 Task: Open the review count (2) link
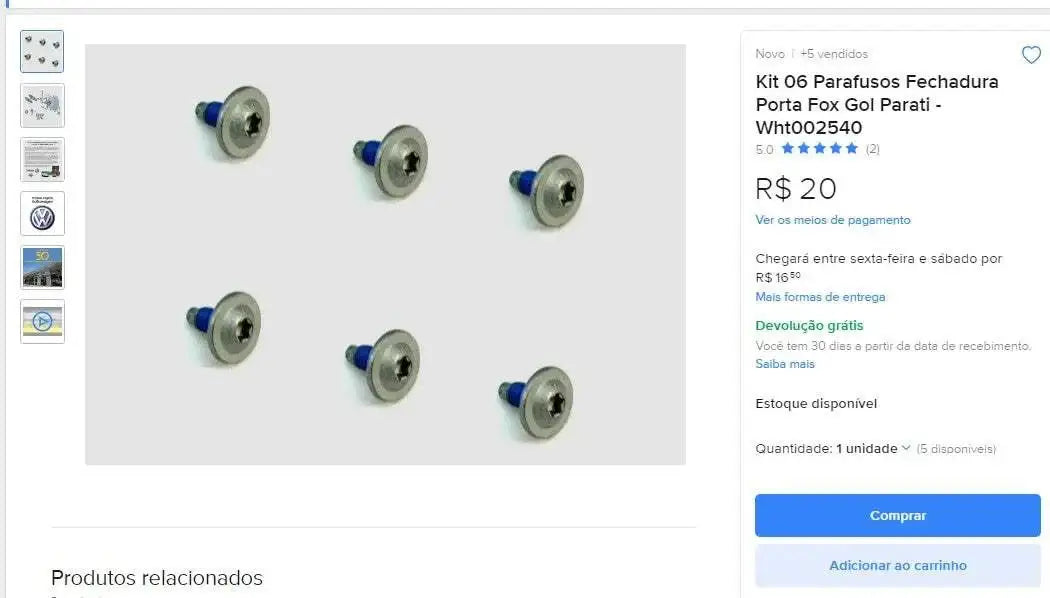point(872,149)
